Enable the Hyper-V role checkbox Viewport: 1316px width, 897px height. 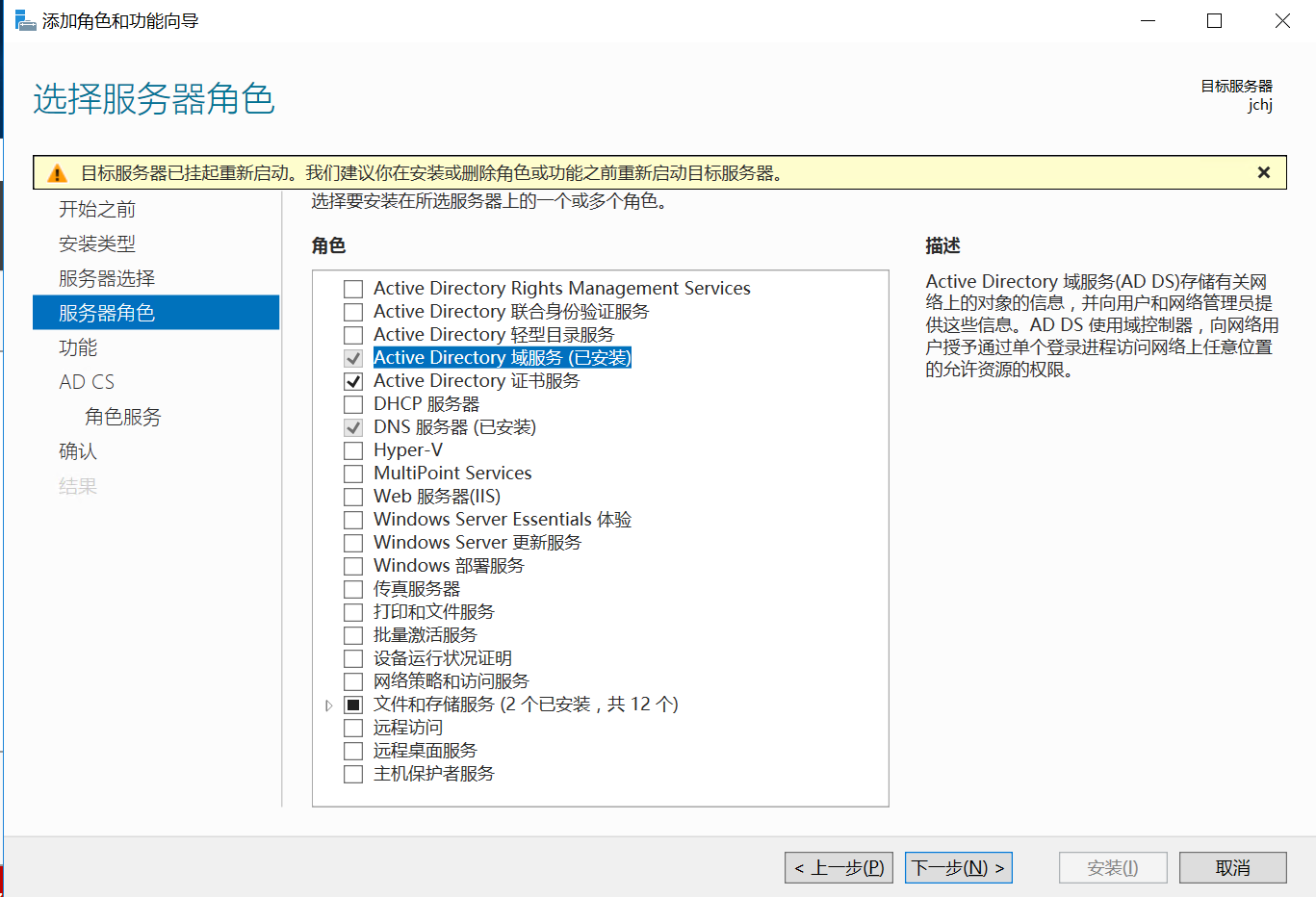[x=353, y=450]
